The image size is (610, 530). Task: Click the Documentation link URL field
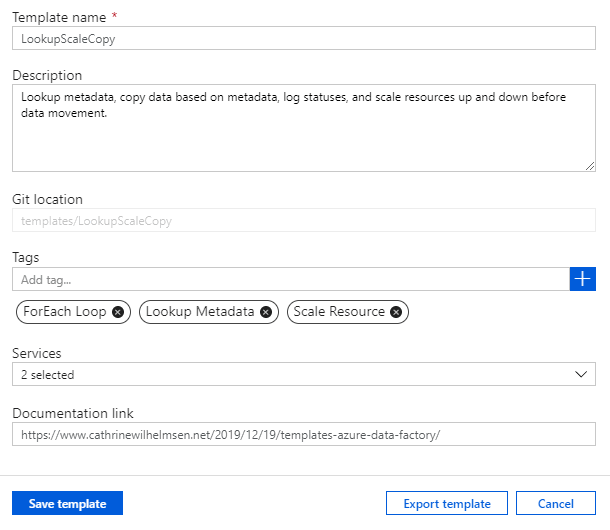[x=303, y=434]
